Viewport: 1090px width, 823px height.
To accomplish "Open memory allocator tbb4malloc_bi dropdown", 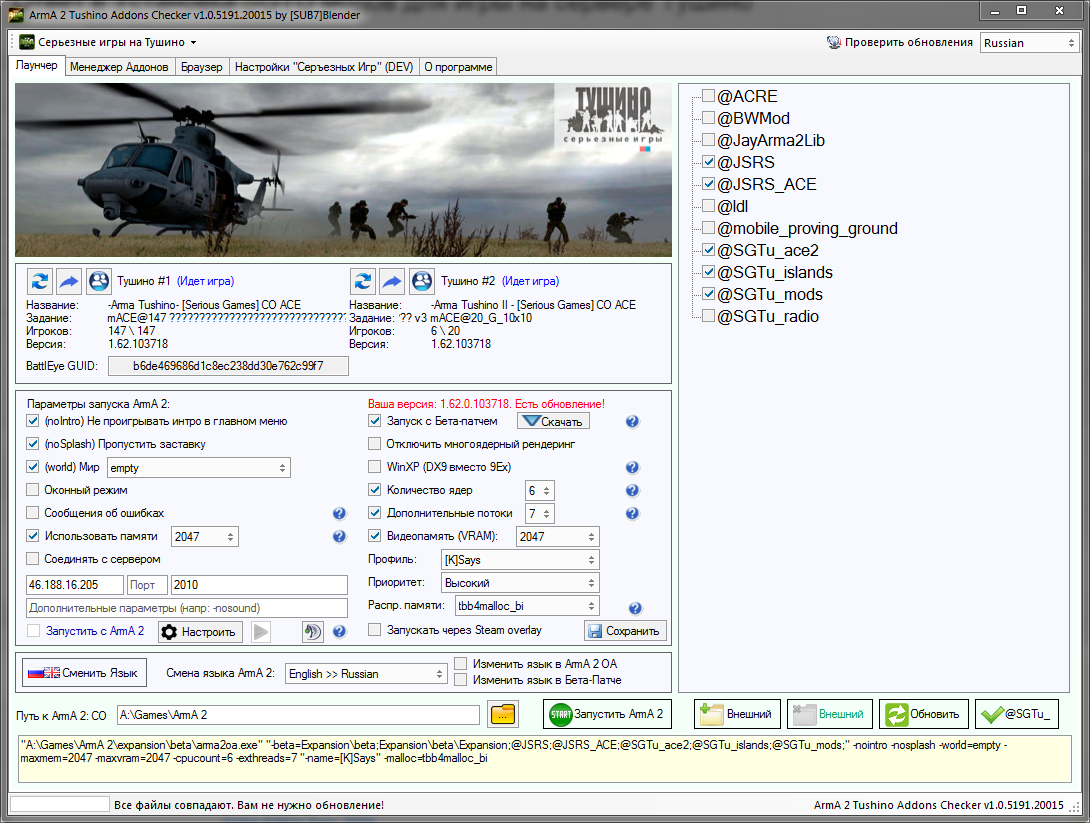I will 527,606.
